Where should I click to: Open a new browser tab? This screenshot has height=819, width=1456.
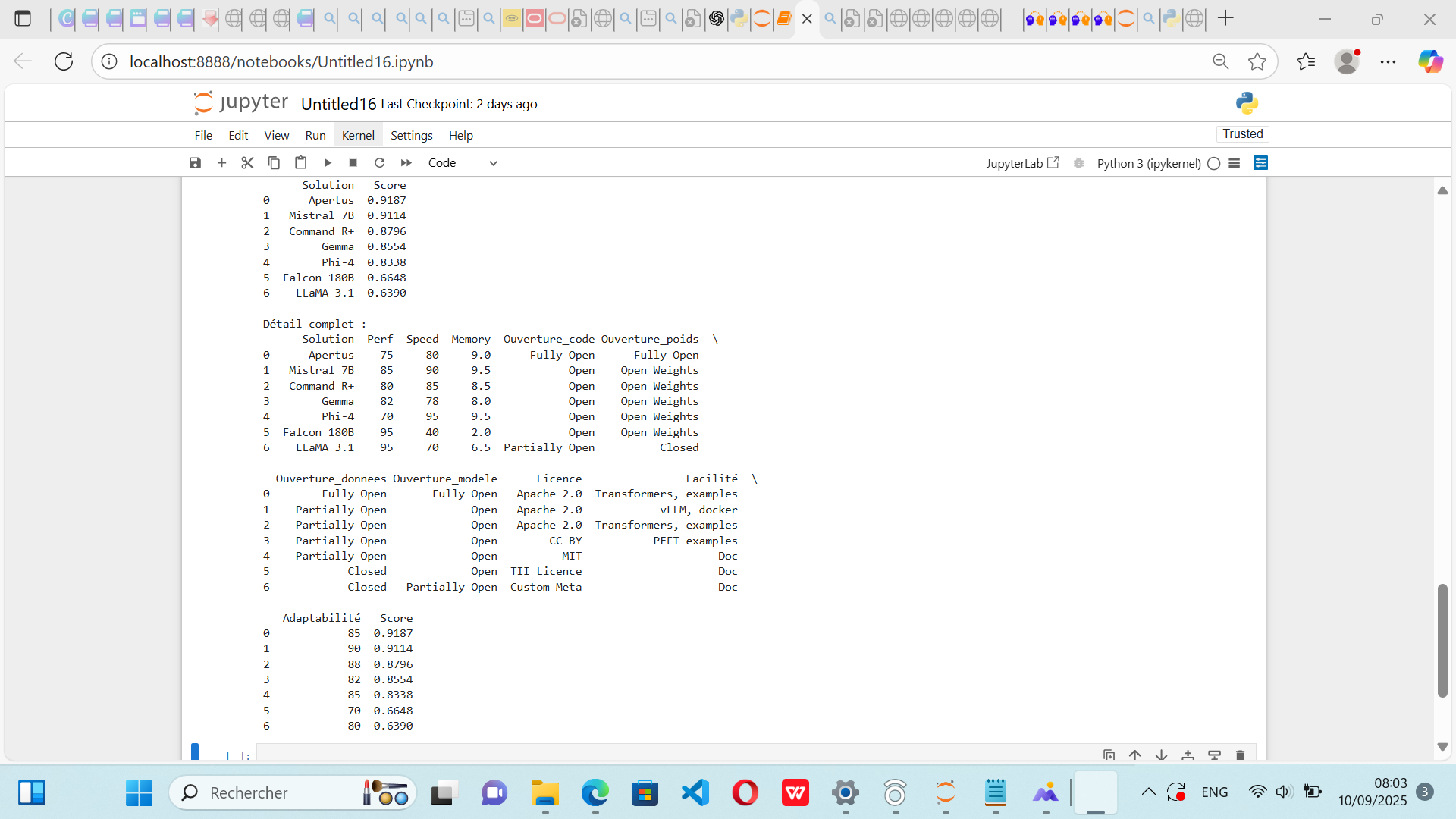(x=1225, y=18)
